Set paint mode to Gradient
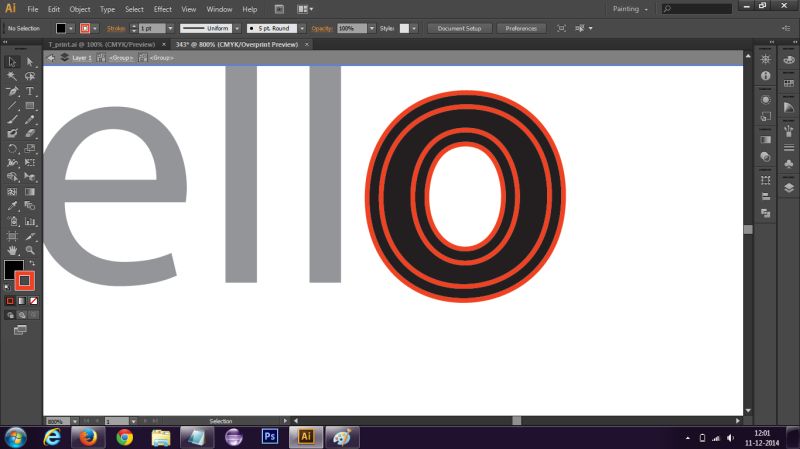 coord(21,301)
